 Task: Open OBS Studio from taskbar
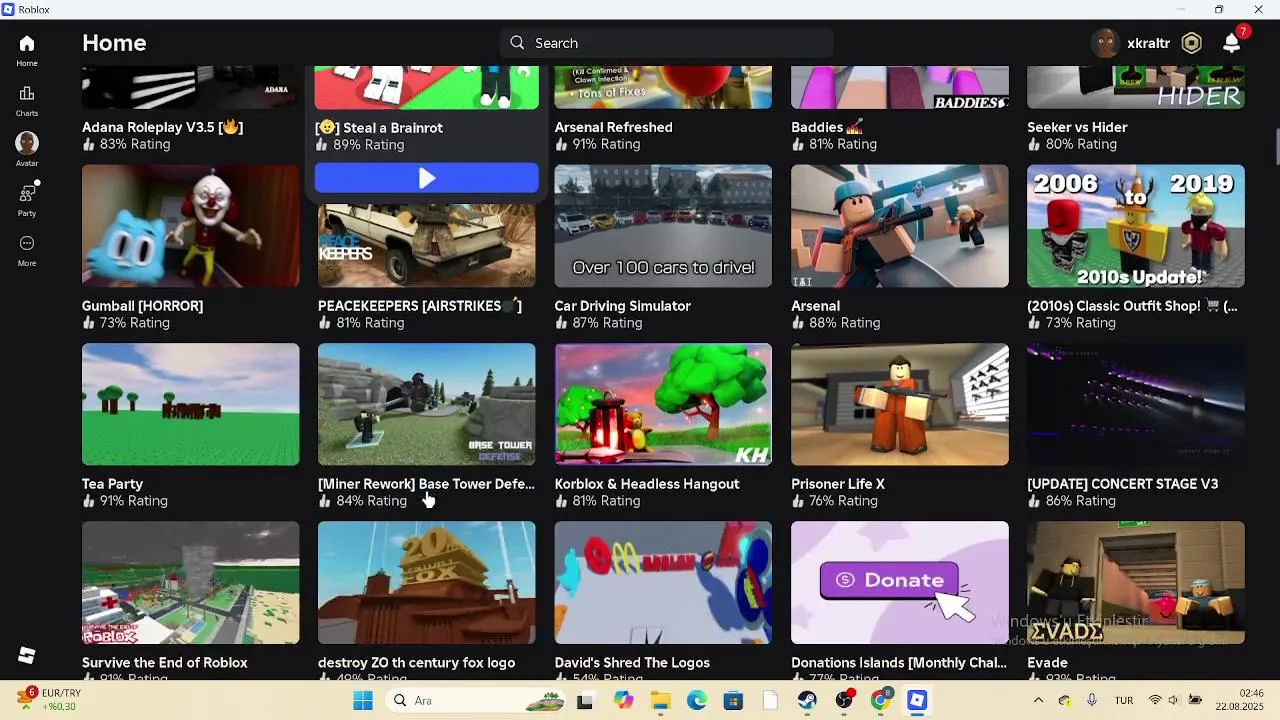pos(844,701)
